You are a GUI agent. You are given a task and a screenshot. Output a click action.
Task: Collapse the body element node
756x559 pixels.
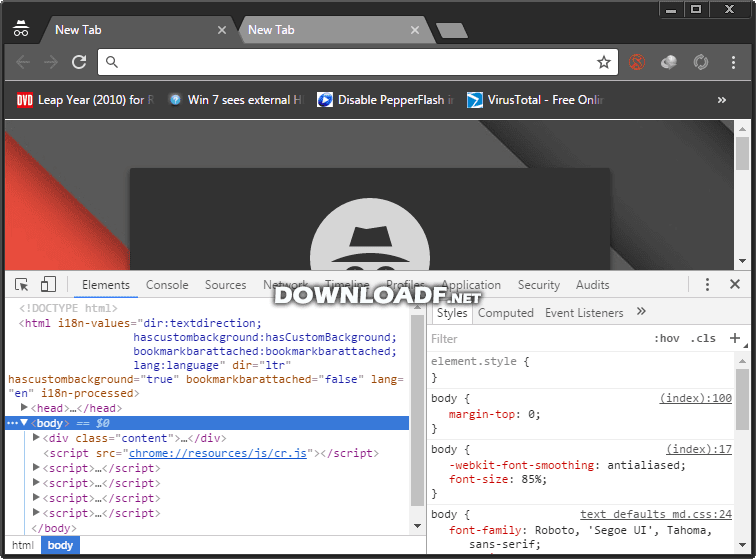click(x=24, y=423)
